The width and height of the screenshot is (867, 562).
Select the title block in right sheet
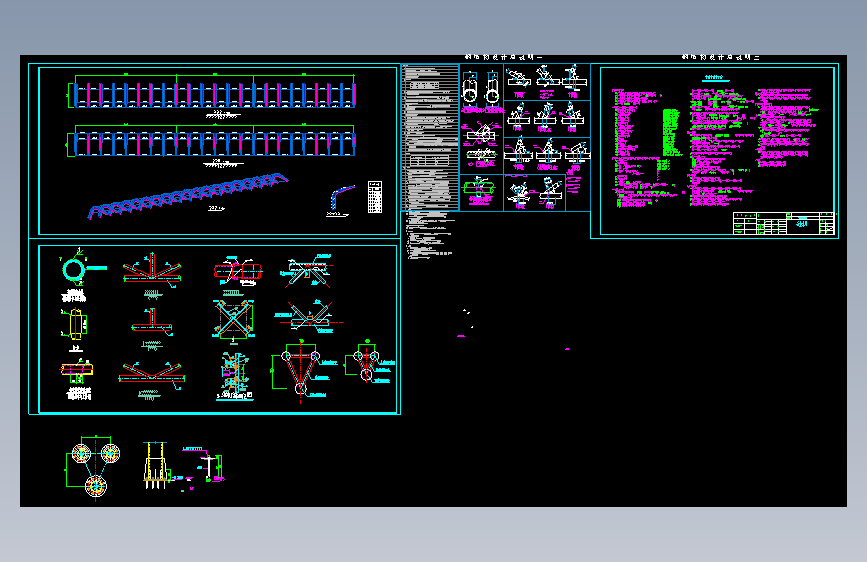click(x=784, y=223)
